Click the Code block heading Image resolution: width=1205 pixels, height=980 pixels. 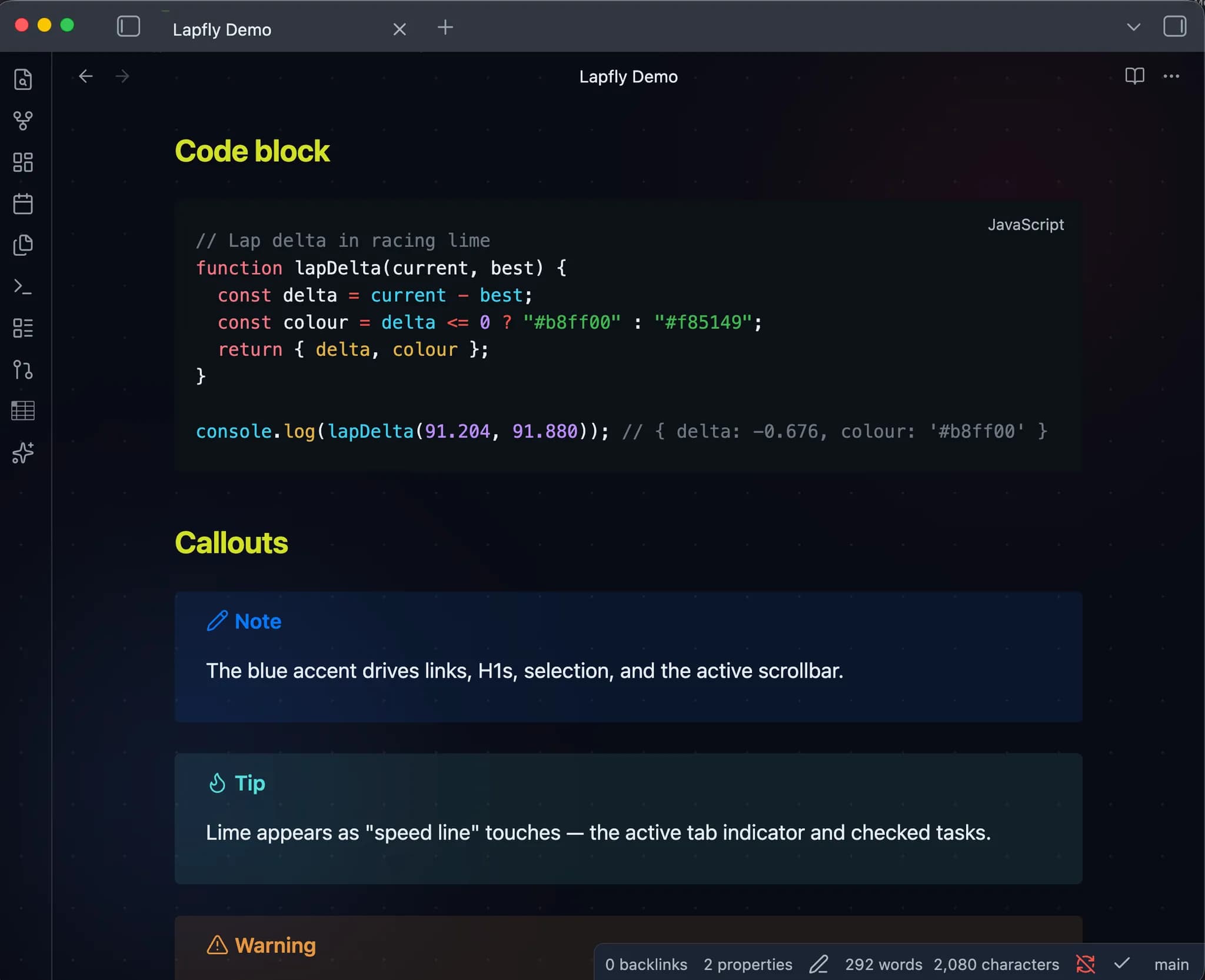(252, 151)
